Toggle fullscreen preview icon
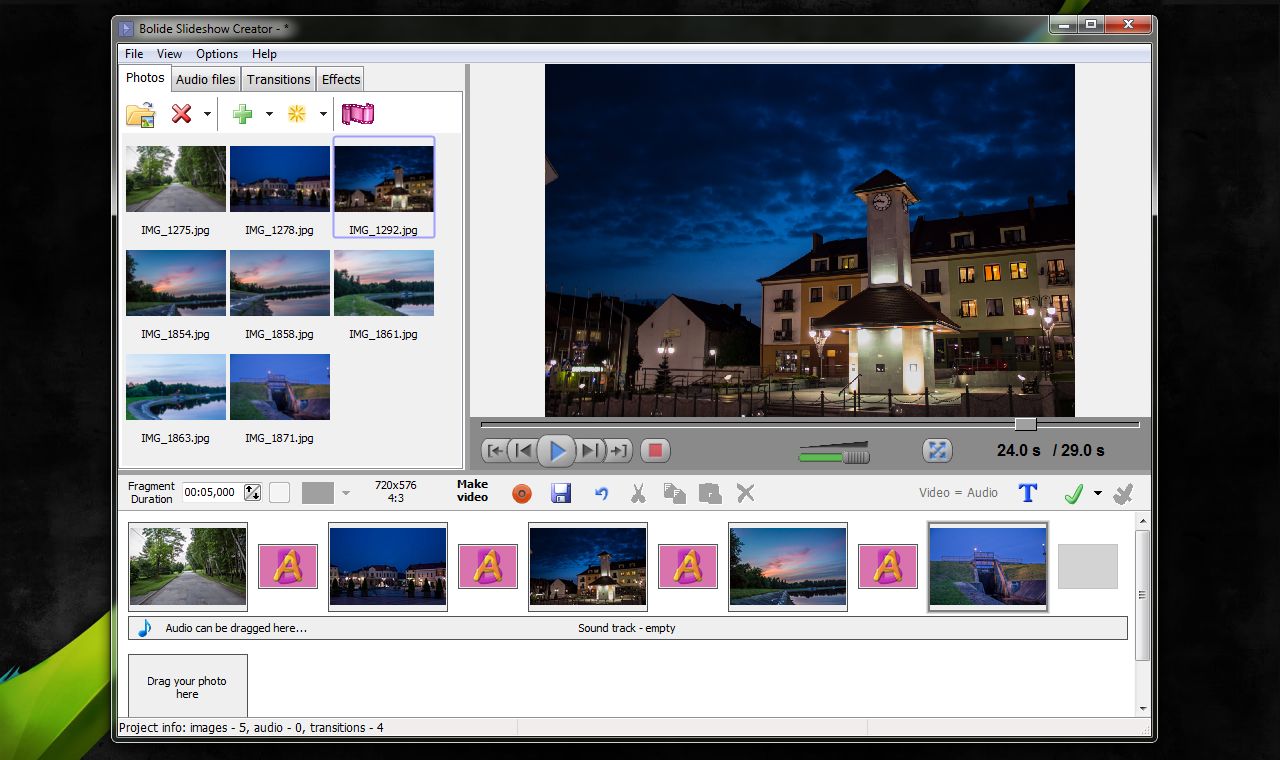 (x=937, y=450)
